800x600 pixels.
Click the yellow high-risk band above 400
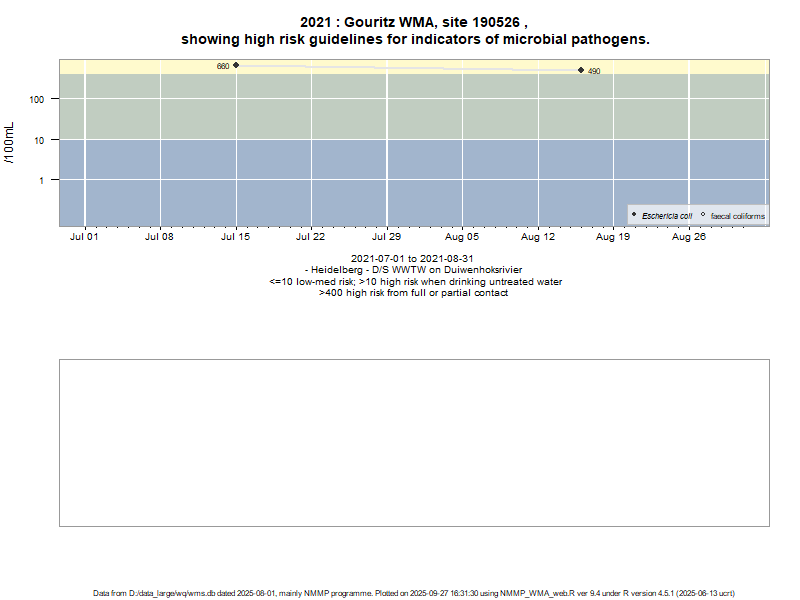[400, 66]
